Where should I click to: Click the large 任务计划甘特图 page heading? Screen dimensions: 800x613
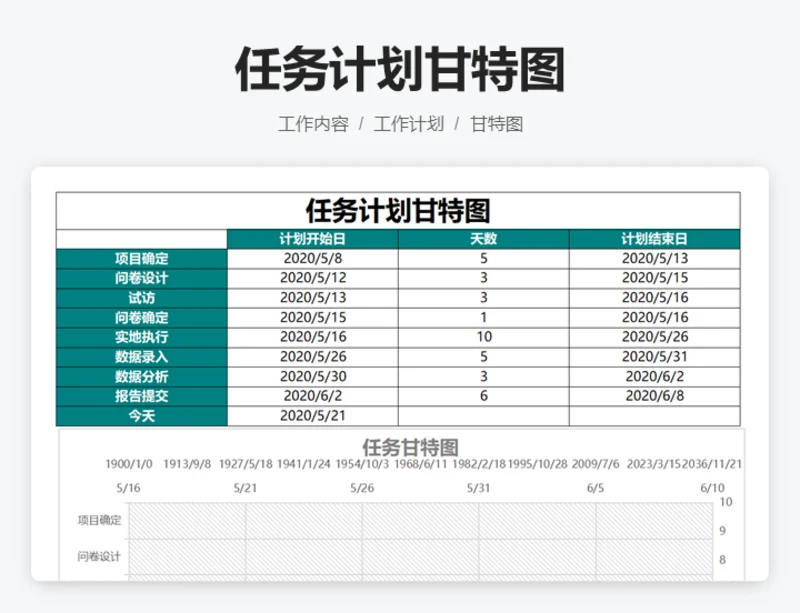click(400, 69)
